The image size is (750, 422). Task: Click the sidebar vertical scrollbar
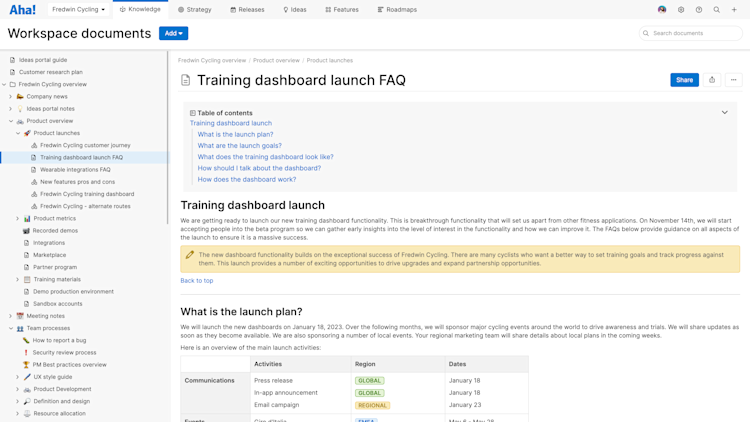click(x=167, y=138)
